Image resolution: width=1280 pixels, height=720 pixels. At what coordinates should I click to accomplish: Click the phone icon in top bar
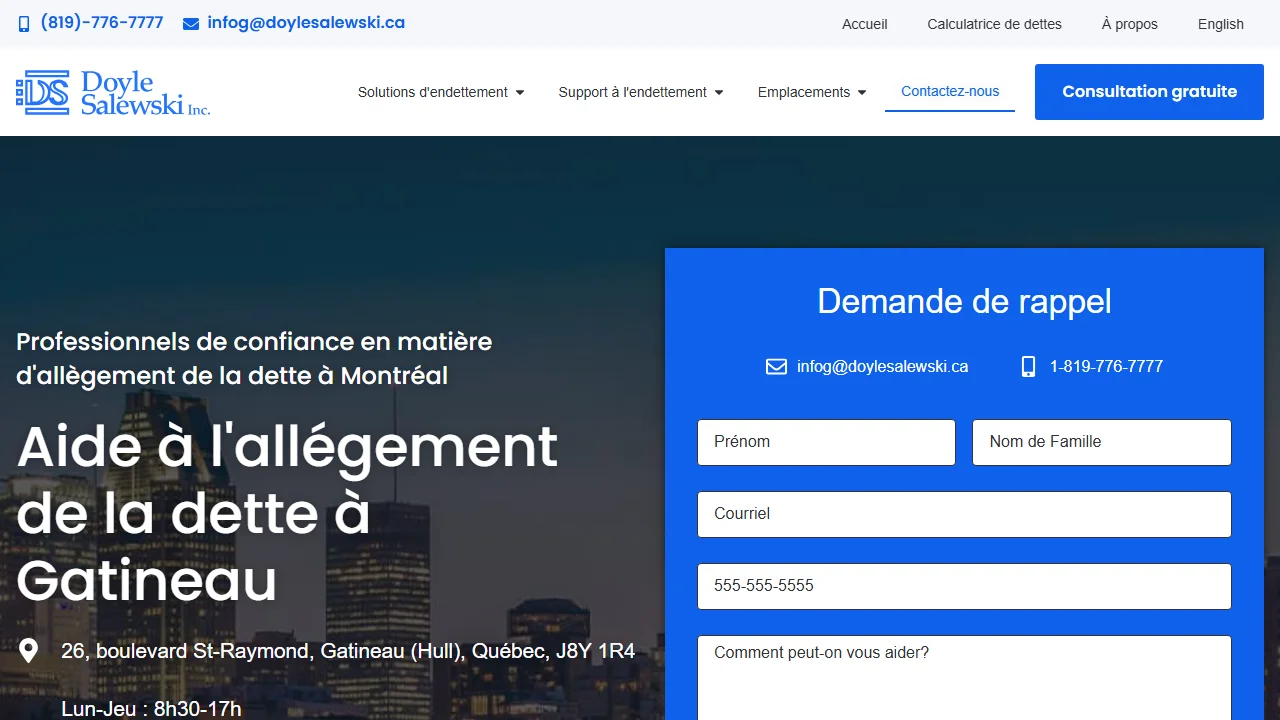pos(24,24)
